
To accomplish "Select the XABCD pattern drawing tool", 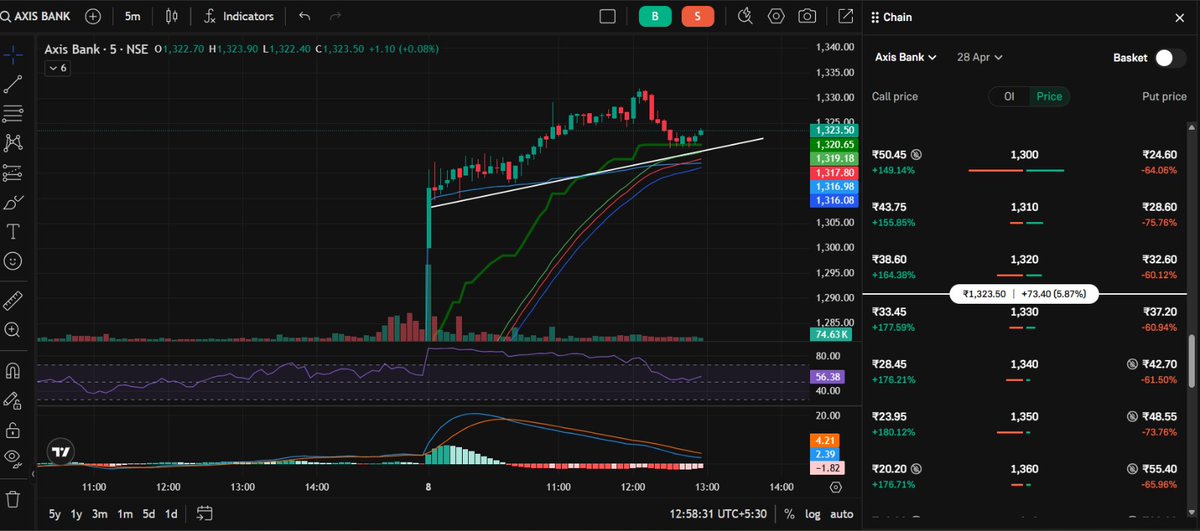I will point(14,143).
